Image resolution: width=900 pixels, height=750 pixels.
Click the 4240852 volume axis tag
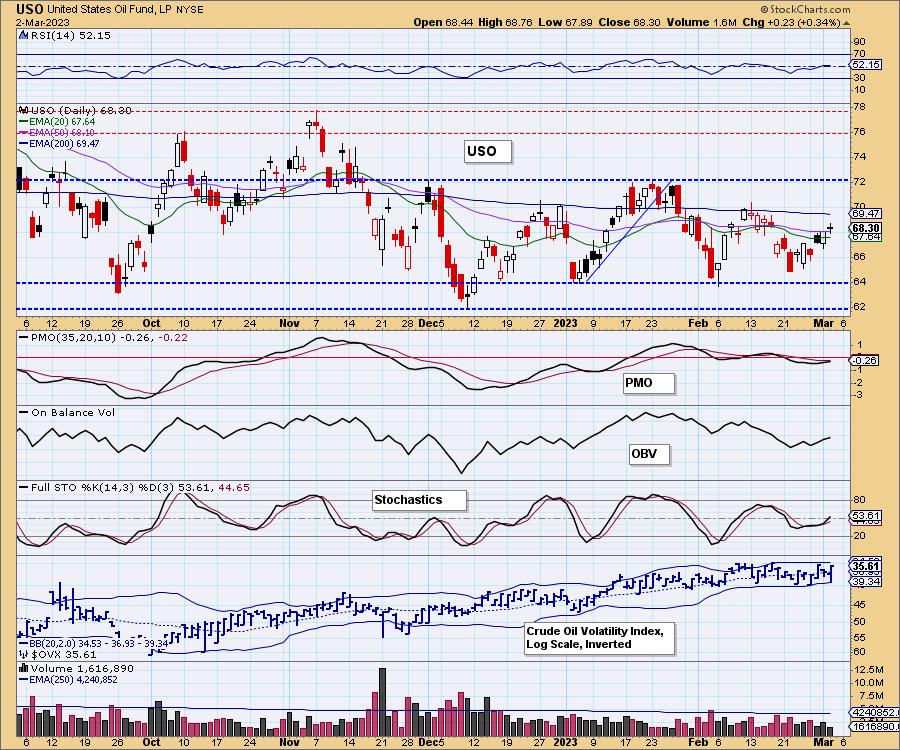(x=874, y=712)
